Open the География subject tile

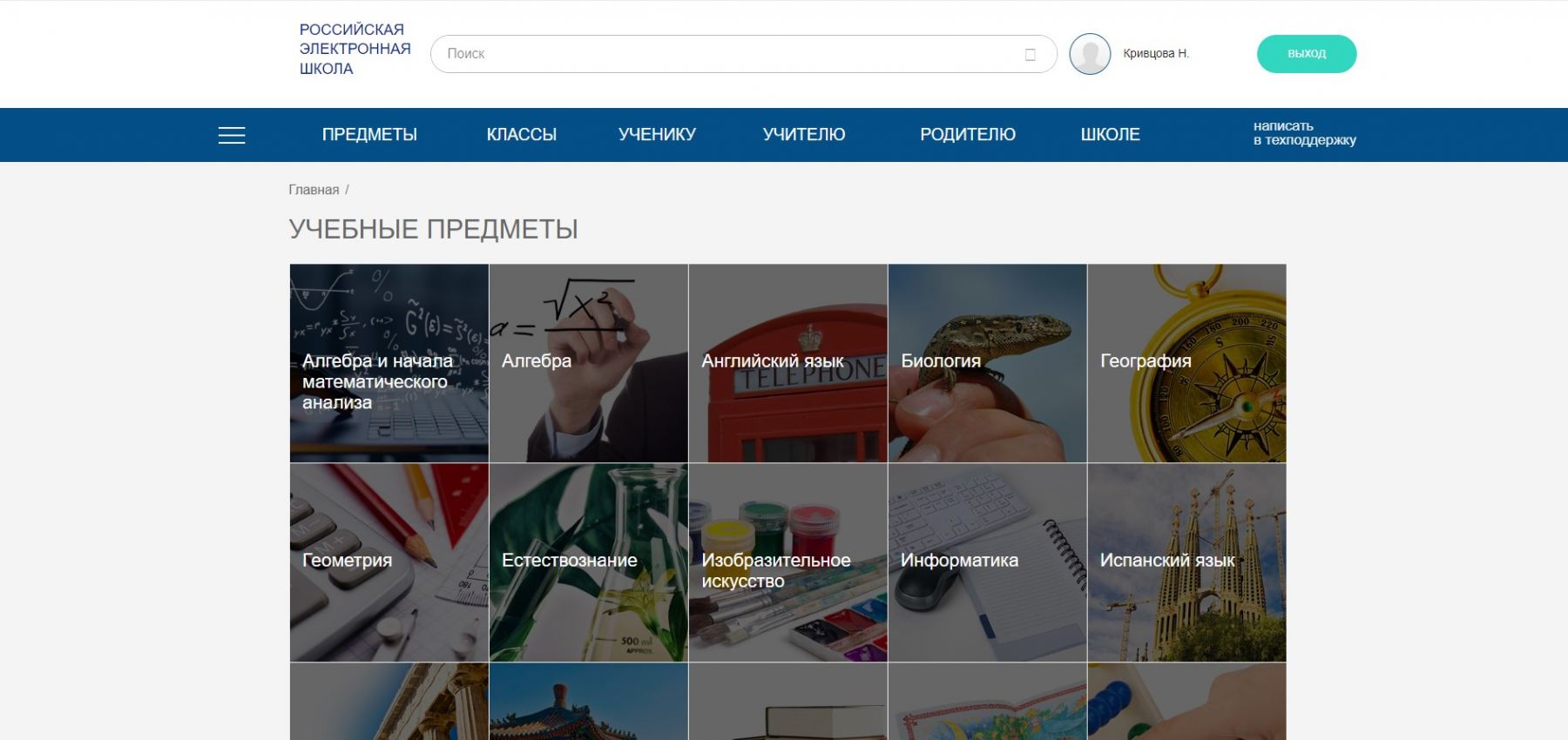point(1186,363)
